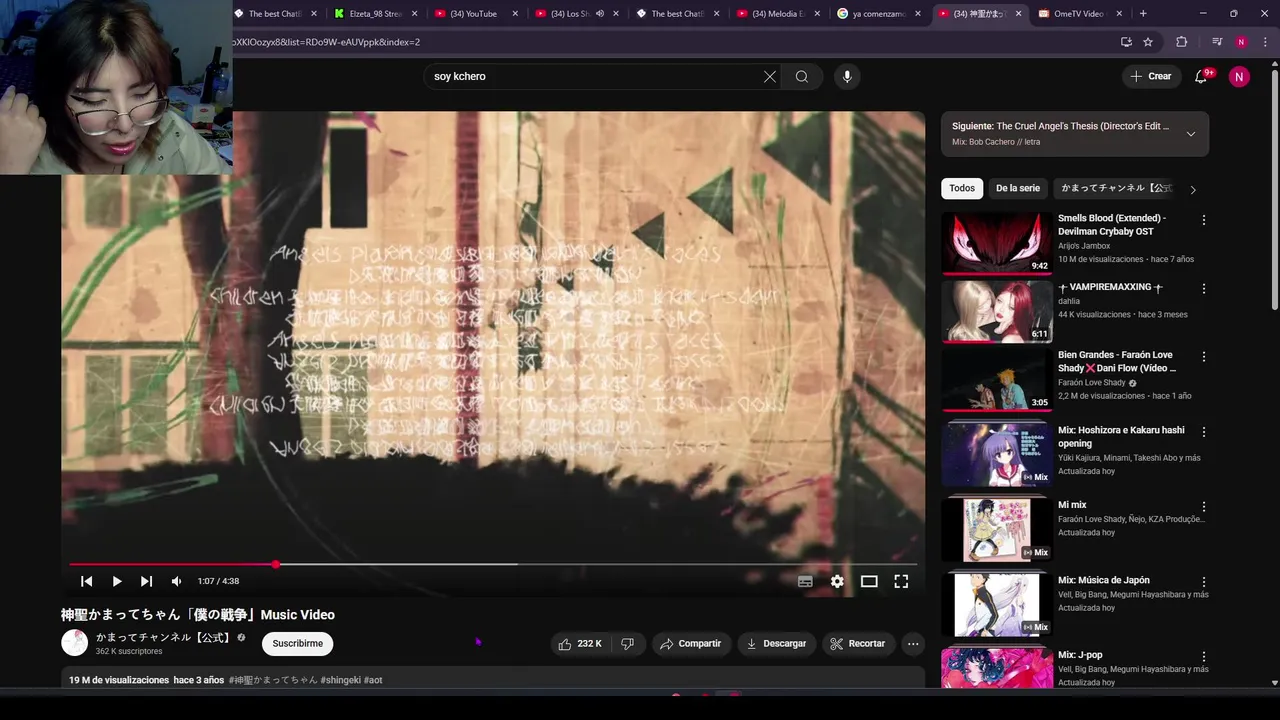1280x720 pixels.
Task: Play the paused video
Action: (116, 581)
